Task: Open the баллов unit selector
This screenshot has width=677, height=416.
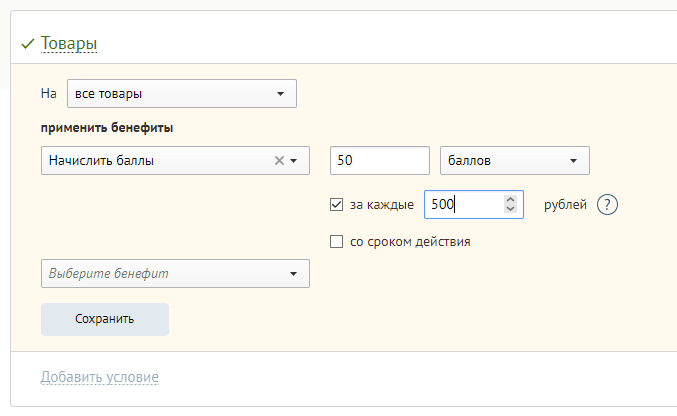Action: [515, 161]
